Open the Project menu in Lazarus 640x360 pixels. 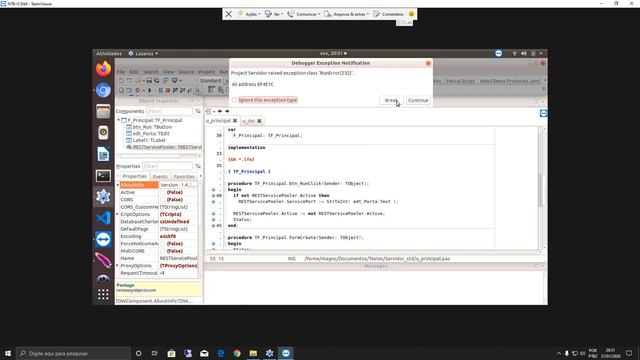click(x=207, y=72)
